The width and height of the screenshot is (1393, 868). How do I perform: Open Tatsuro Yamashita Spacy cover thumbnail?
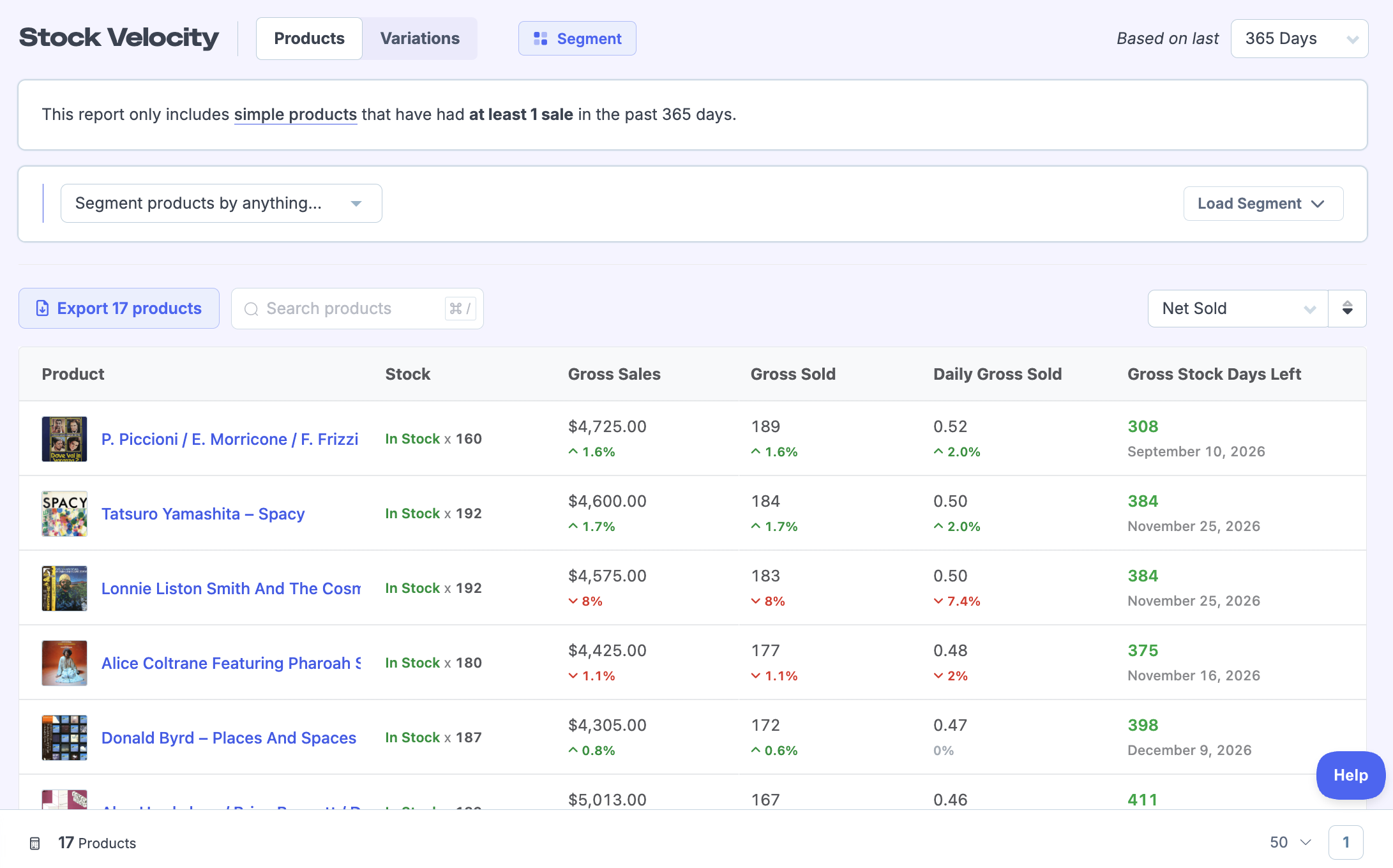click(x=64, y=514)
